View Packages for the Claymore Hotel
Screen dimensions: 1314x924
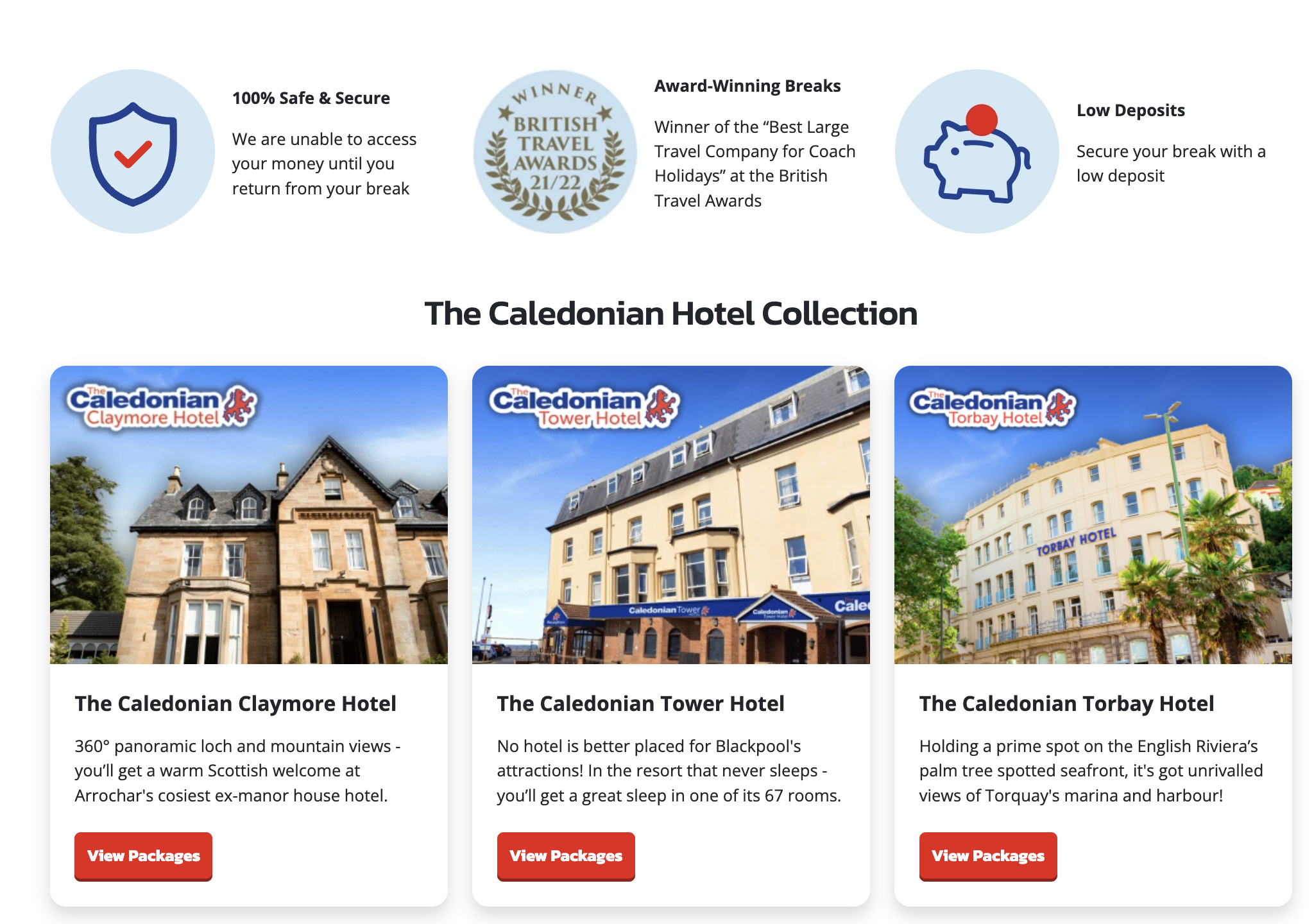point(143,856)
